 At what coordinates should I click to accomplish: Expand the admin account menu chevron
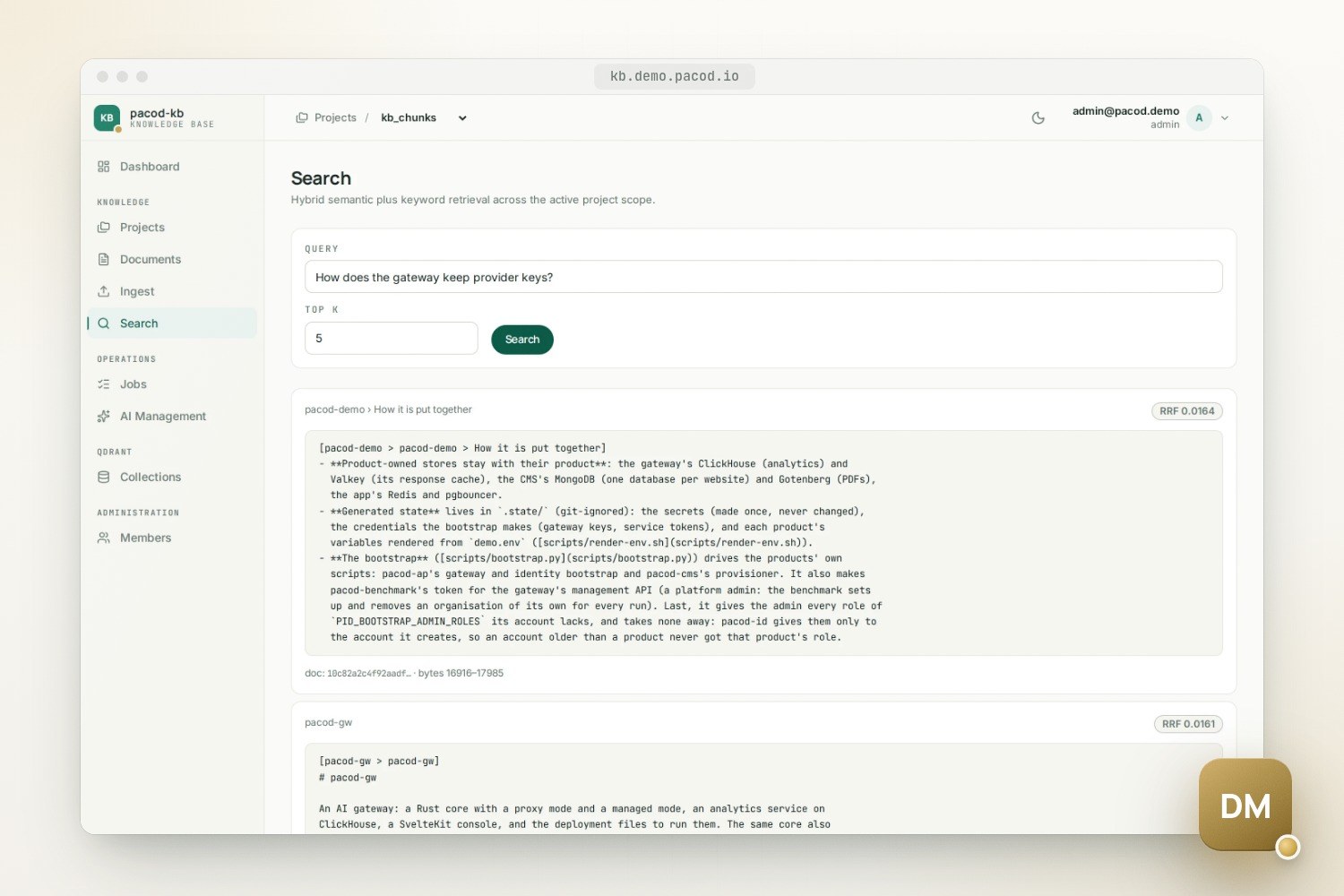coord(1225,118)
